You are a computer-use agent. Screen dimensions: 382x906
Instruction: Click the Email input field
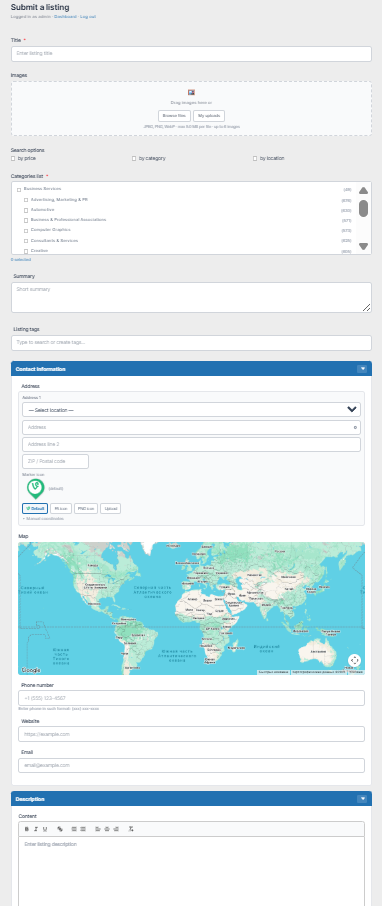191,765
